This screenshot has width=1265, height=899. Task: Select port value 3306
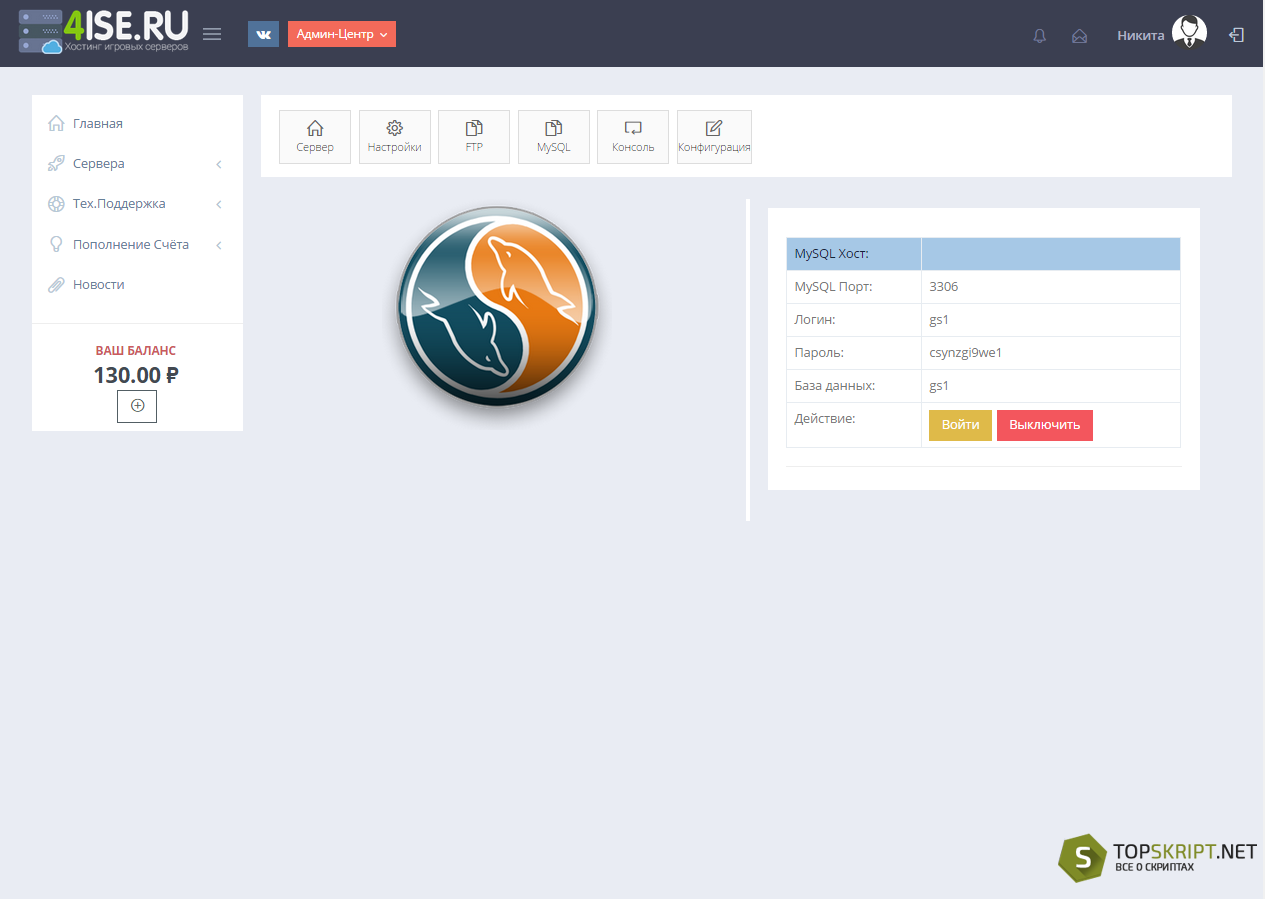(944, 287)
